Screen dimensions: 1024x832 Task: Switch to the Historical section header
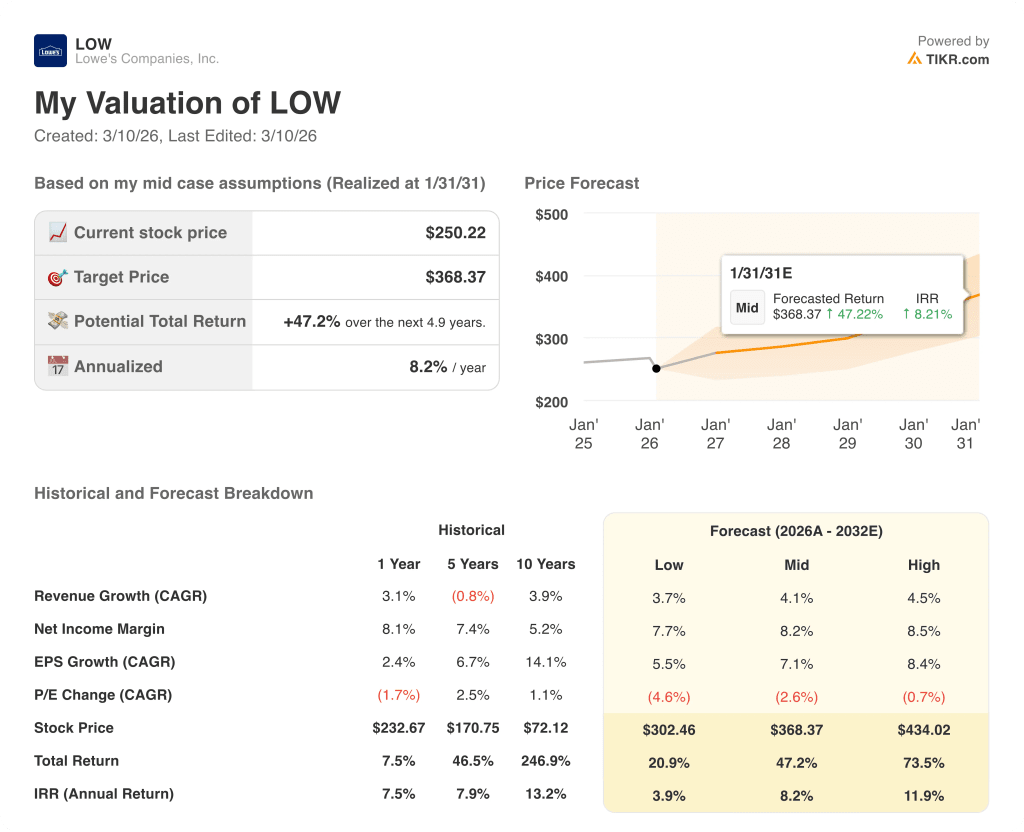coord(471,530)
